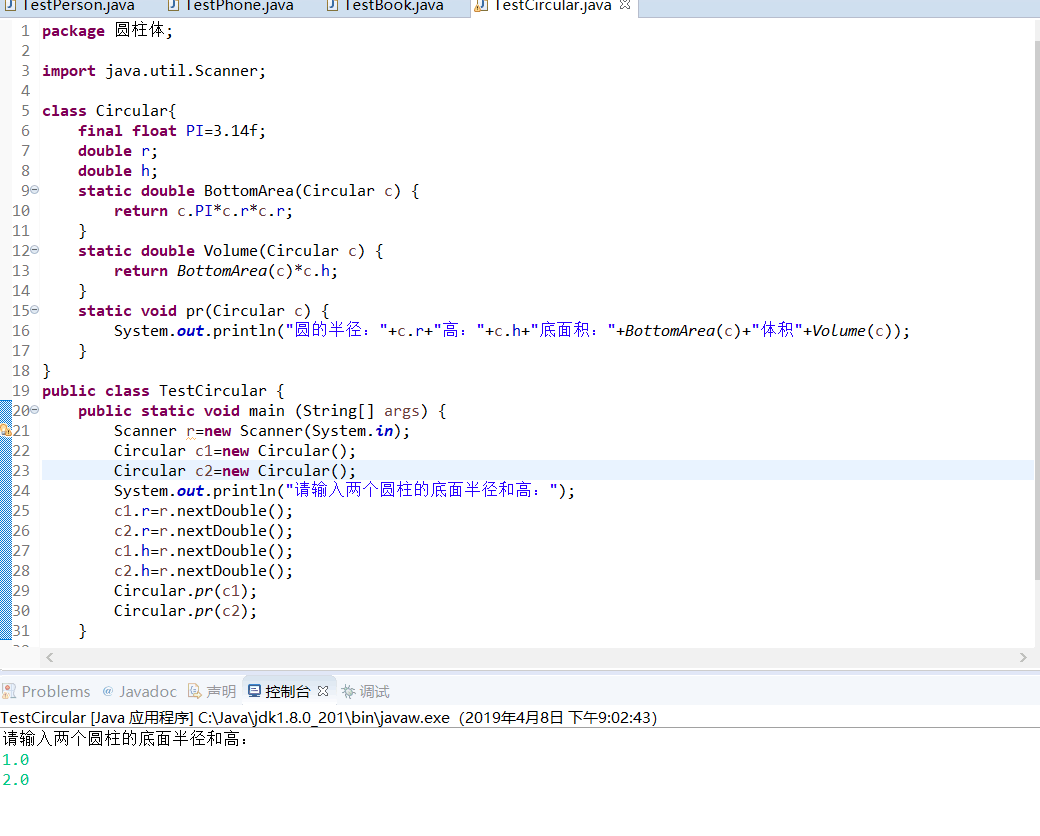Click the Circular.pr(c1) call
1040x836 pixels.
coord(185,591)
